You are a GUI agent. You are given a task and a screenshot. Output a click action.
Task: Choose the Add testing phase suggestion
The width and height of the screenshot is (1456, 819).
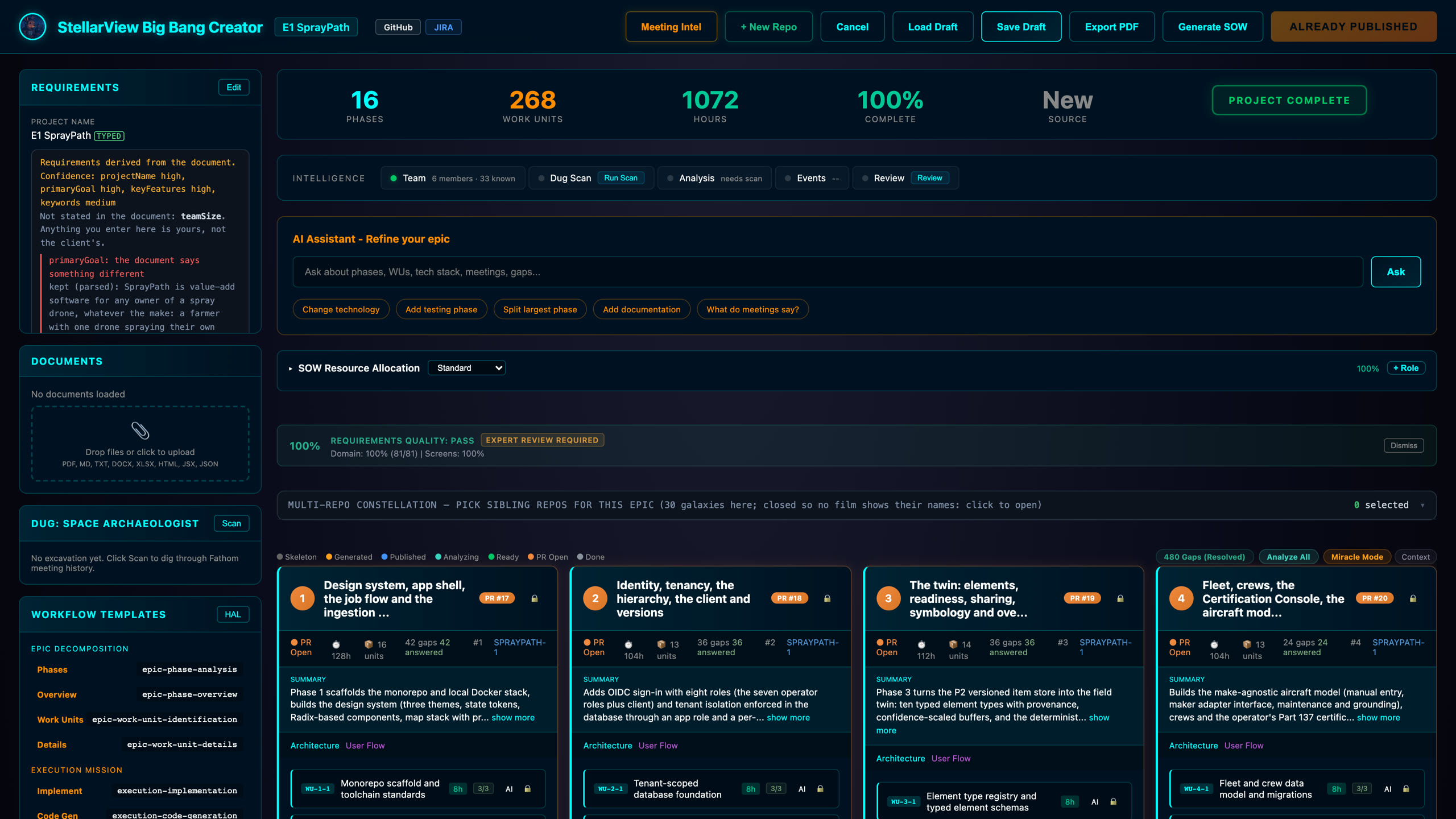pos(441,309)
